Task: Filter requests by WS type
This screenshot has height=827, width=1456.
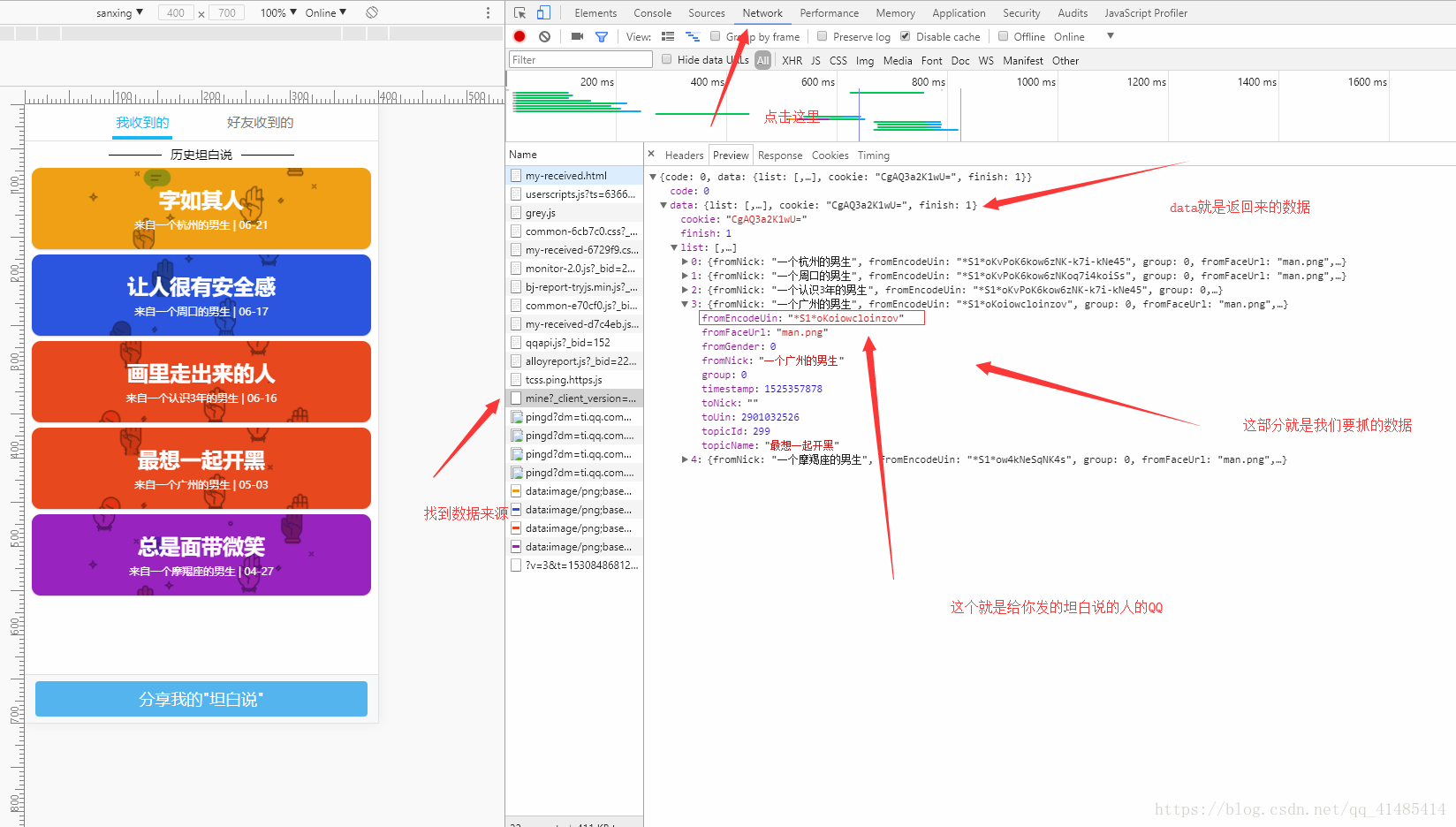Action: pyautogui.click(x=986, y=61)
